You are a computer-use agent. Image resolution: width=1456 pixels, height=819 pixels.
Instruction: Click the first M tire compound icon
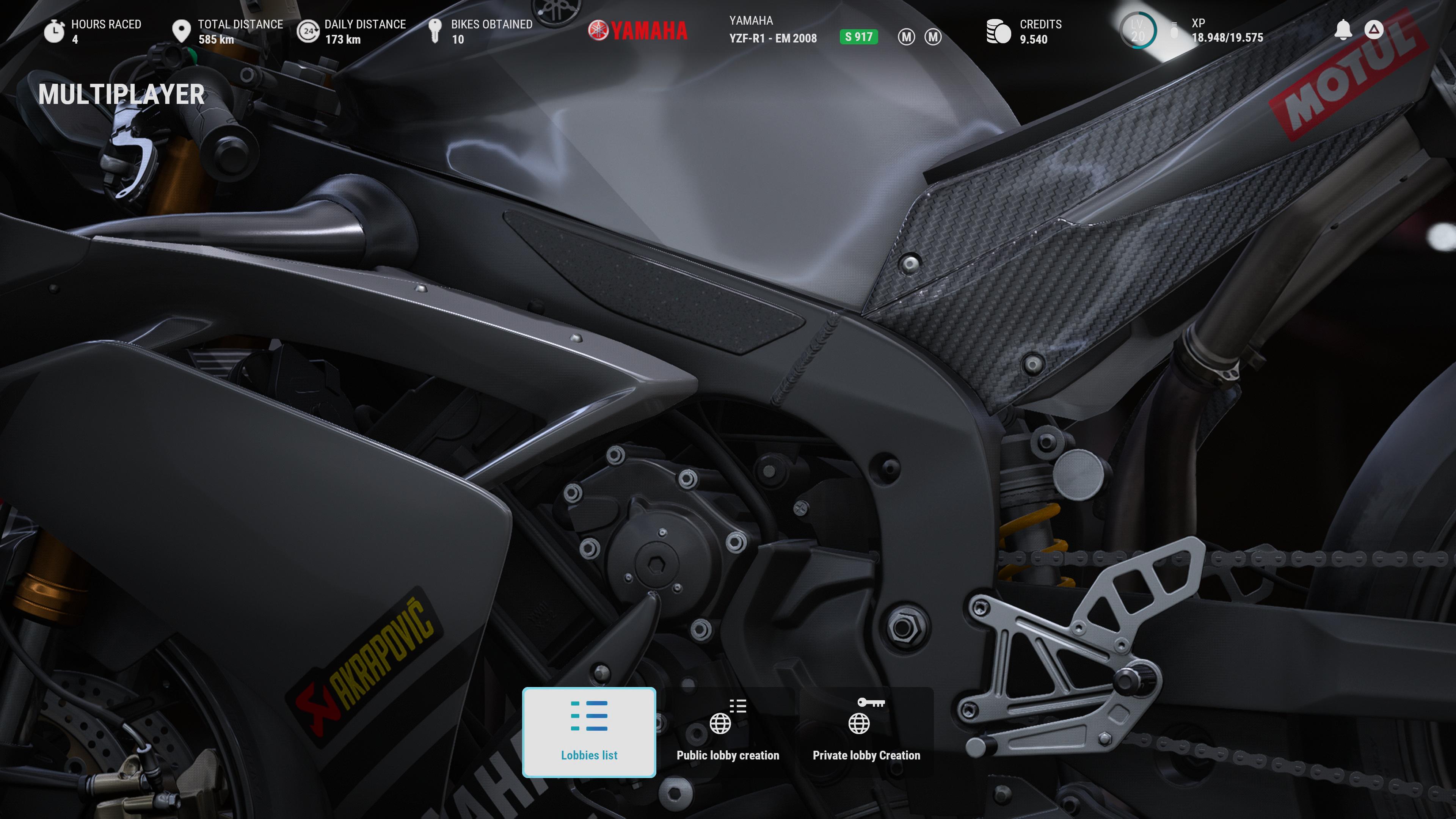pyautogui.click(x=906, y=37)
